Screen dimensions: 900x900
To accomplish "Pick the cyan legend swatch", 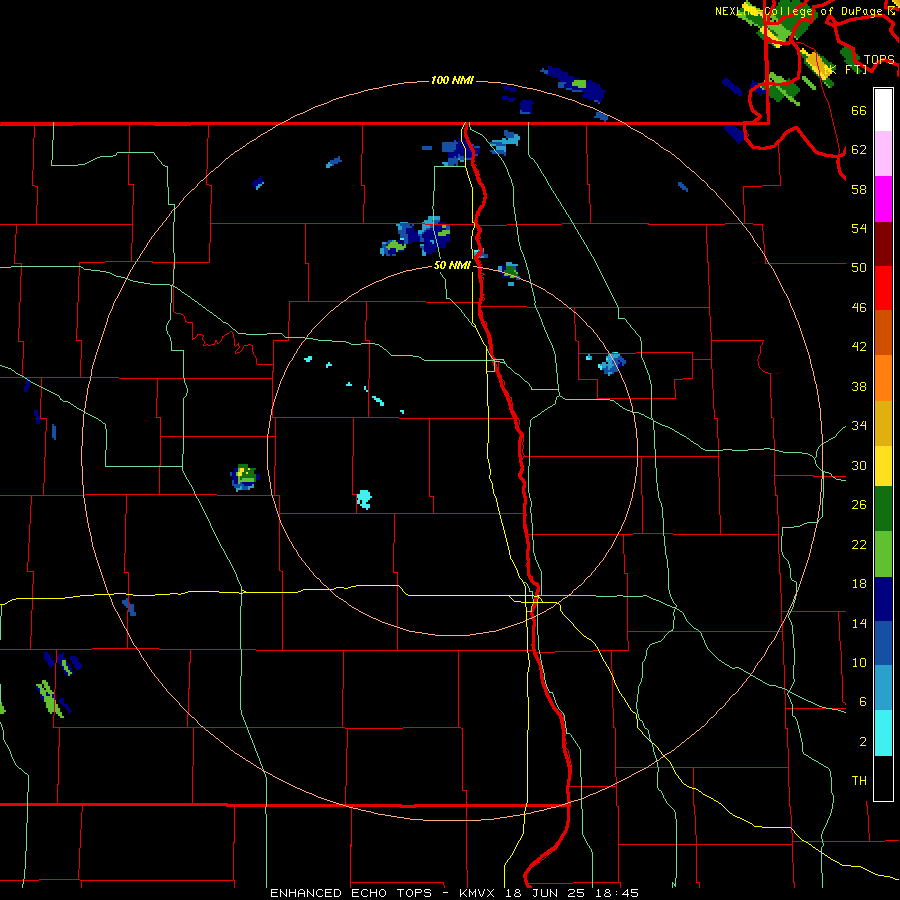I will (883, 733).
